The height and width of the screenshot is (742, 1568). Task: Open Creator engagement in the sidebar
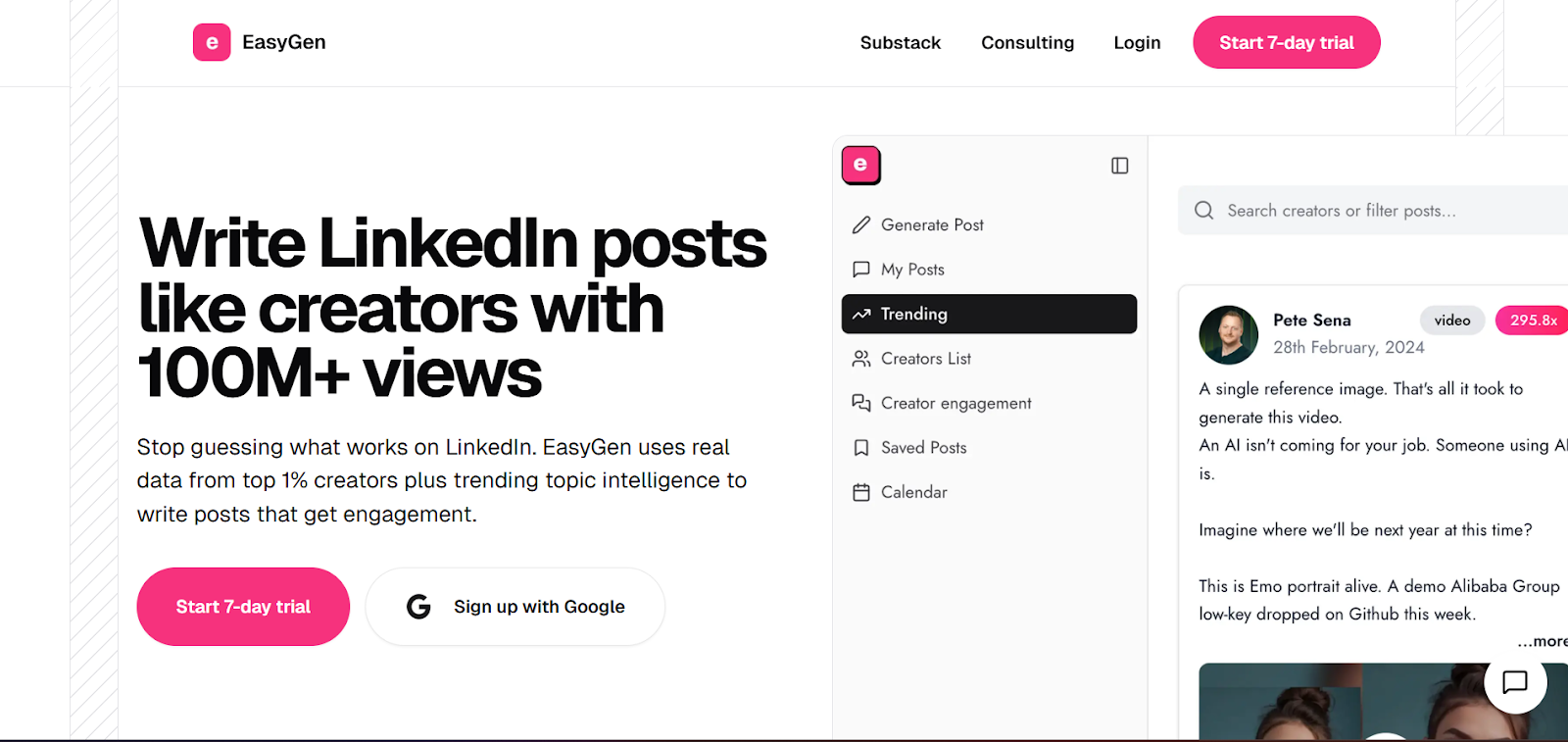click(989, 403)
